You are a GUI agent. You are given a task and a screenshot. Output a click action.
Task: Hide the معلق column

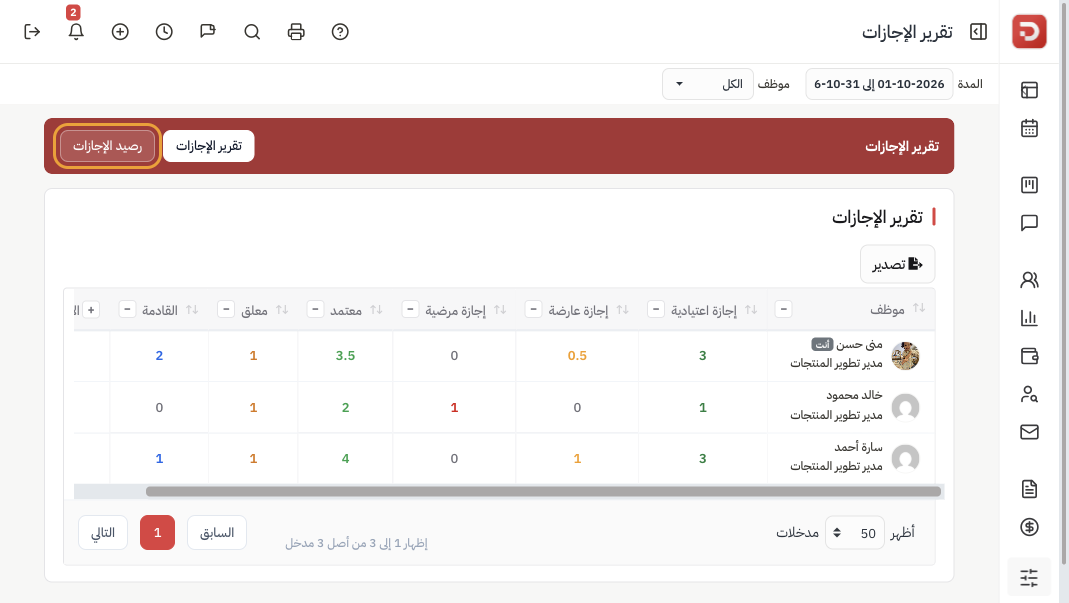click(x=226, y=310)
